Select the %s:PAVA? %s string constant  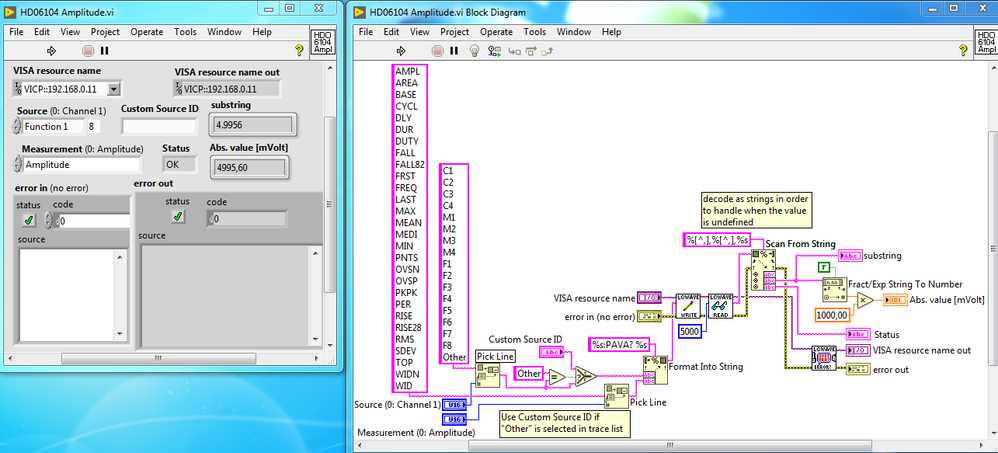(619, 345)
